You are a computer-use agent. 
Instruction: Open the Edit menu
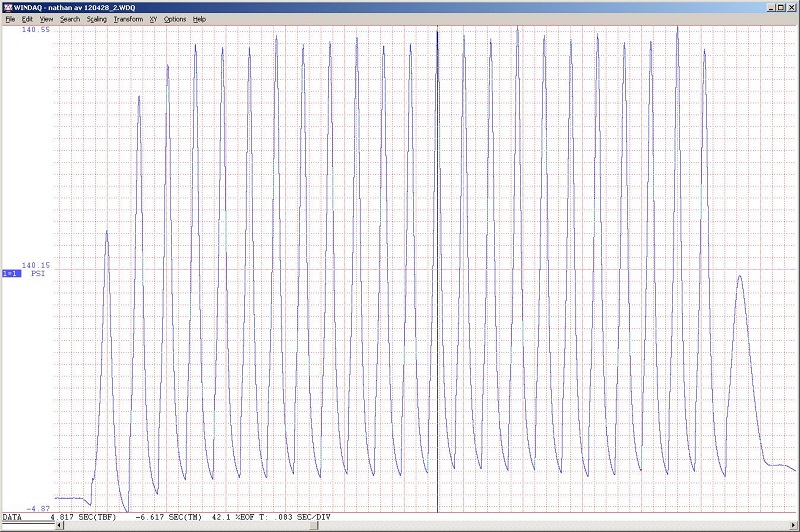click(x=27, y=19)
